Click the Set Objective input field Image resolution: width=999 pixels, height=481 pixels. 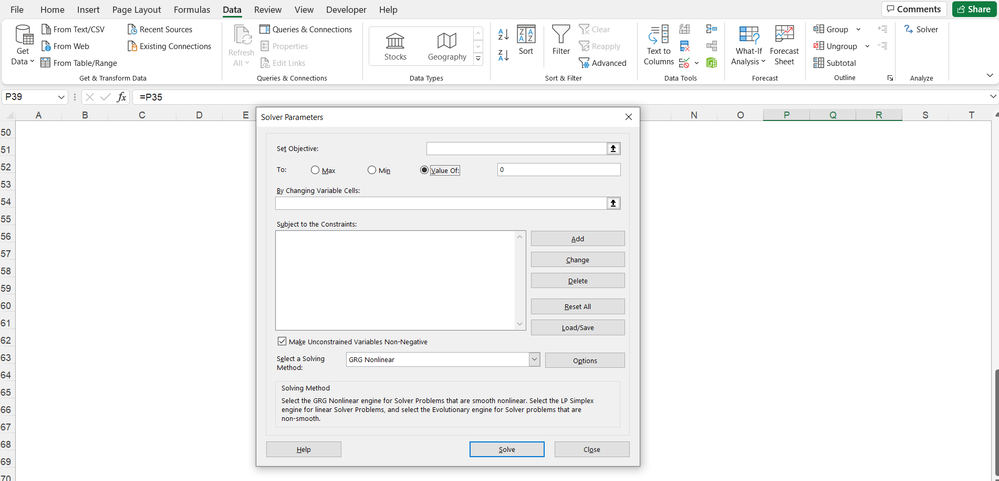[x=517, y=148]
